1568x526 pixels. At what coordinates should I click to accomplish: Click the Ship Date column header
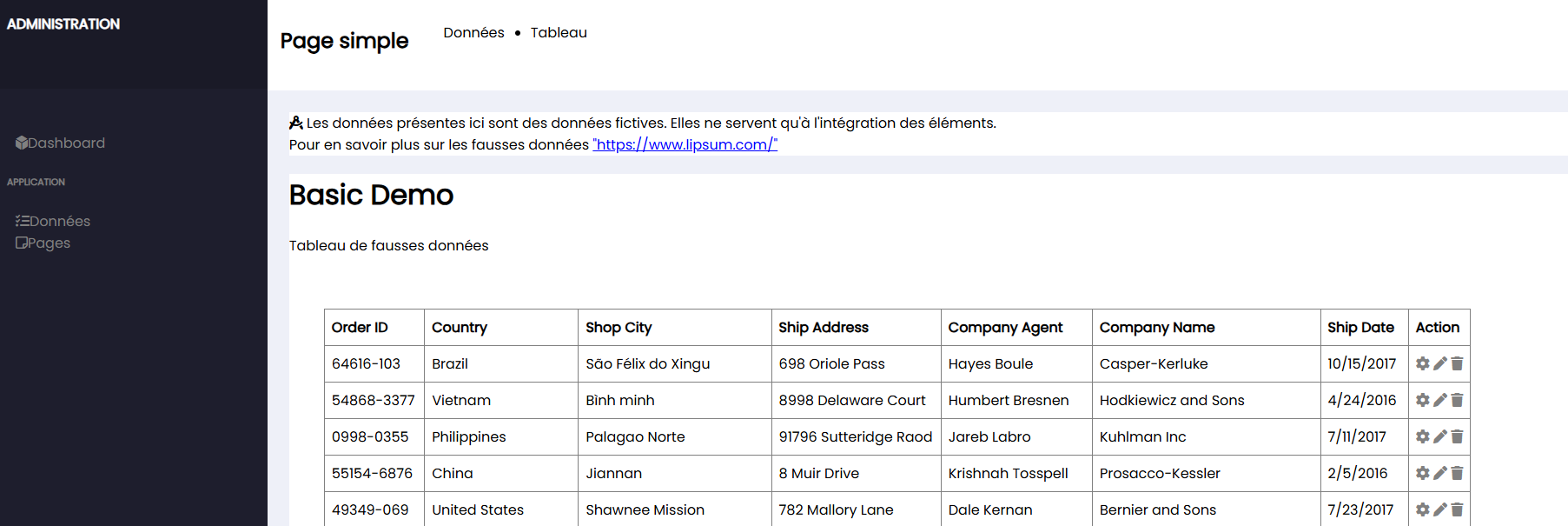pyautogui.click(x=1360, y=327)
